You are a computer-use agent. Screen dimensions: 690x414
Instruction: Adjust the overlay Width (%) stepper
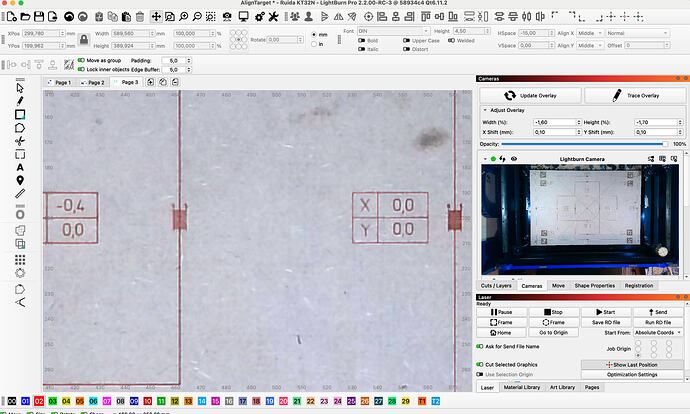[579, 122]
